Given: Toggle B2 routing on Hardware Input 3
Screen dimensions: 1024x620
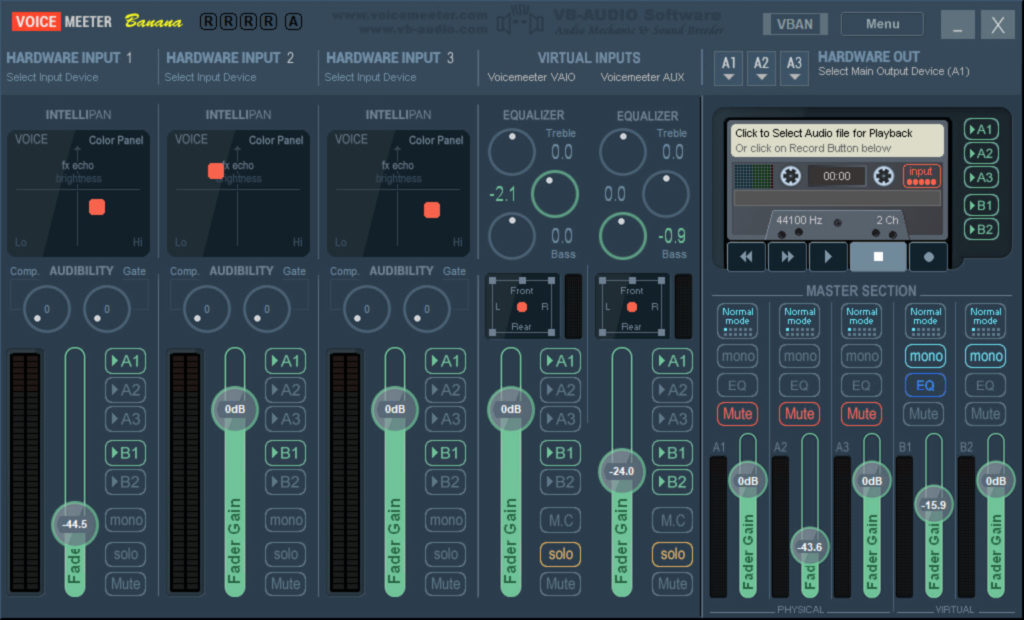Looking at the screenshot, I should pos(445,482).
